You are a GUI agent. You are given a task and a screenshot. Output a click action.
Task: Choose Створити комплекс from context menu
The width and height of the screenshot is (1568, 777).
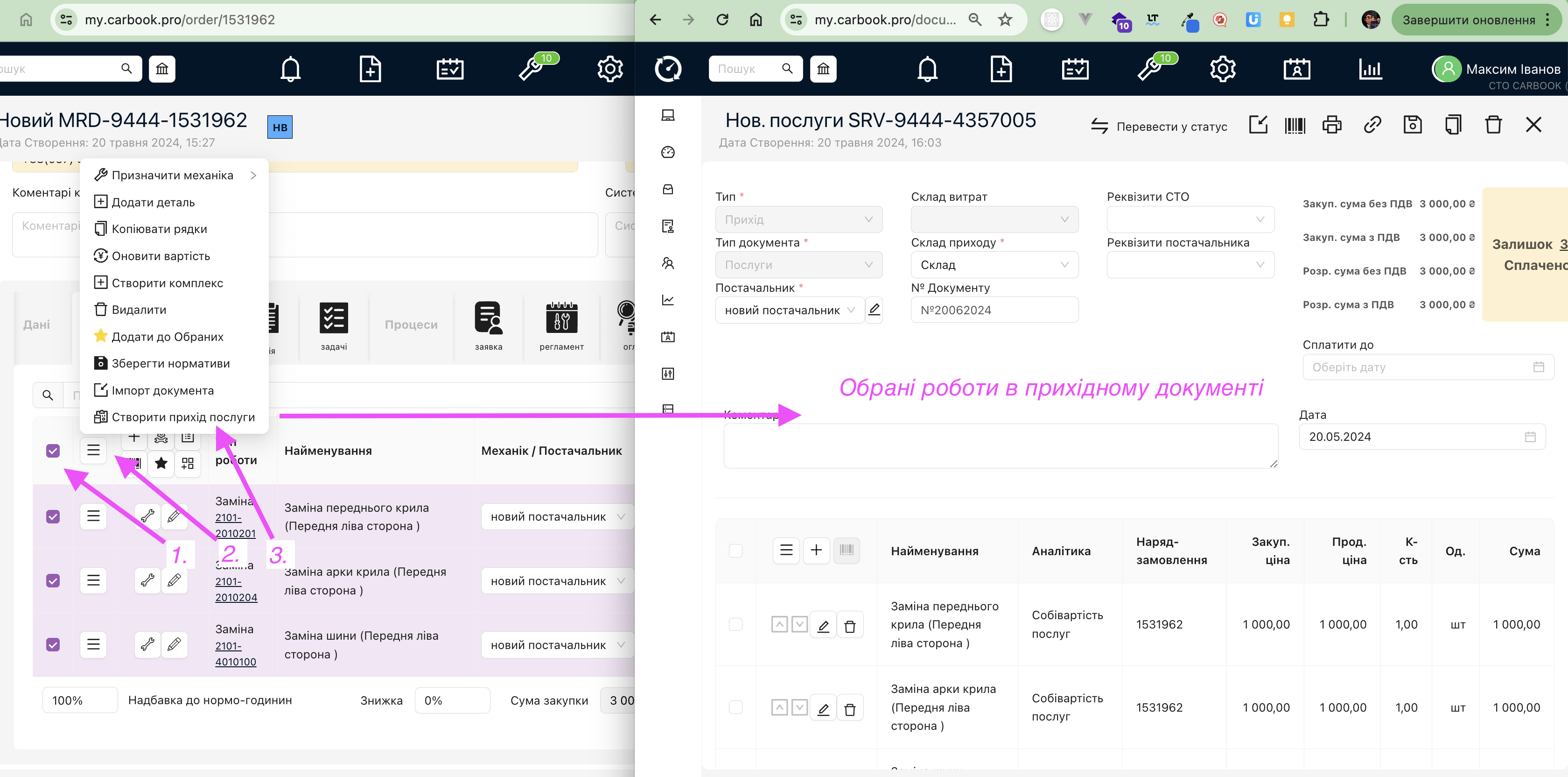[167, 283]
